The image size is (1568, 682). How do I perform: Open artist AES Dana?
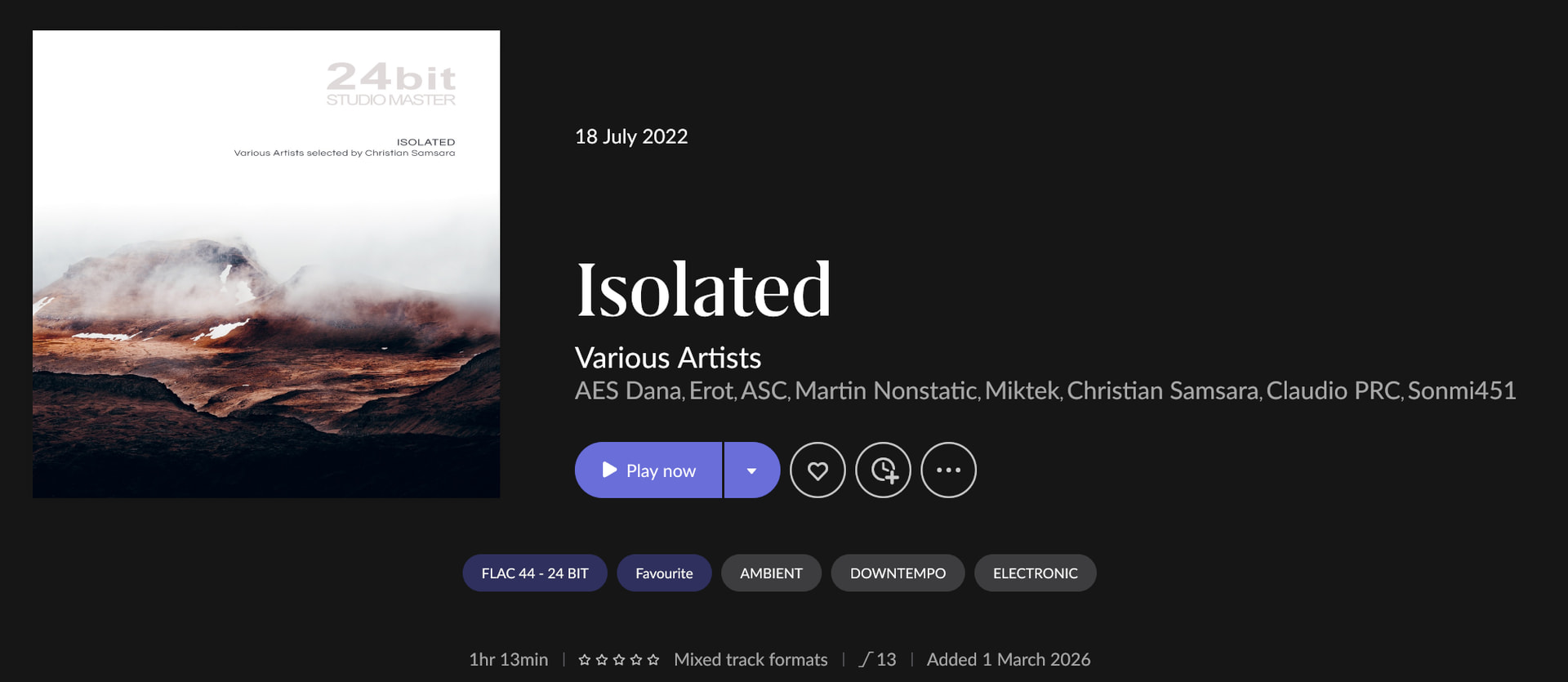pos(627,391)
